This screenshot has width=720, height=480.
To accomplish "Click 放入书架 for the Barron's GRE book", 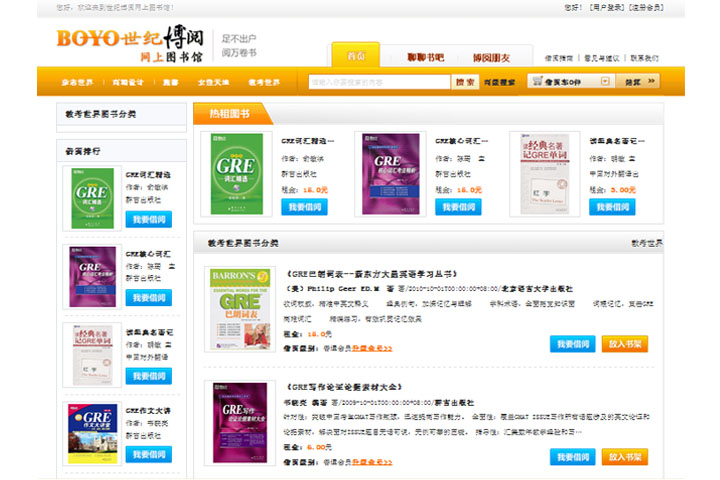I will pyautogui.click(x=625, y=344).
